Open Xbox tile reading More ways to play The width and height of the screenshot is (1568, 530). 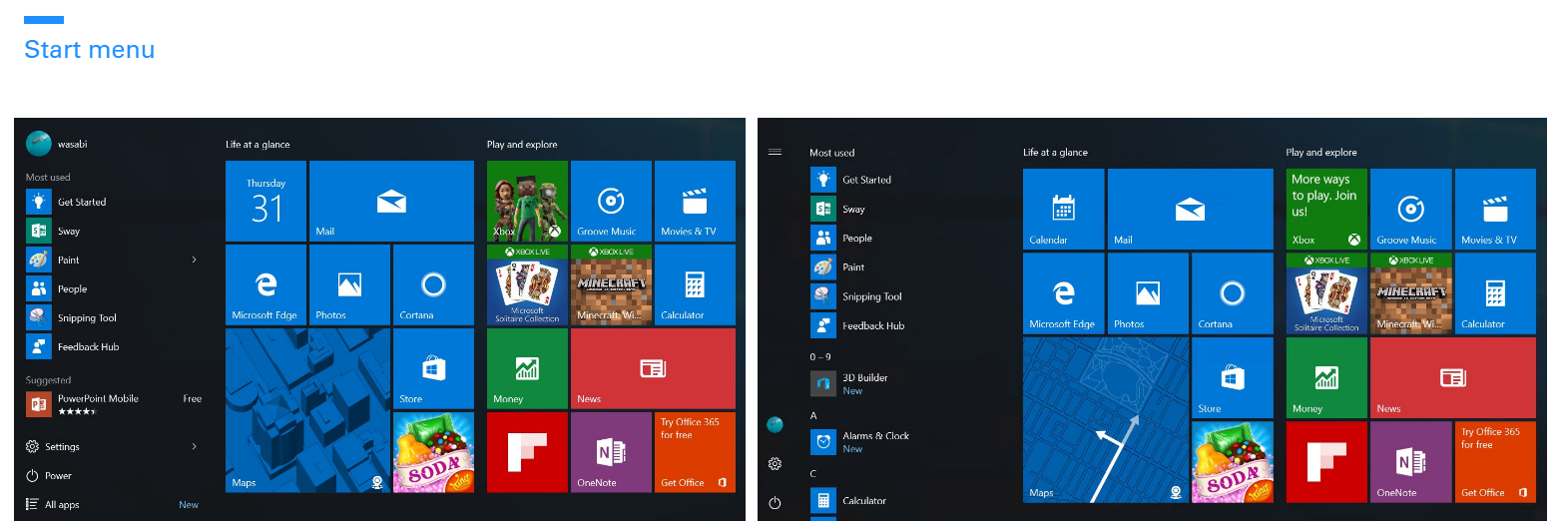click(x=1326, y=209)
